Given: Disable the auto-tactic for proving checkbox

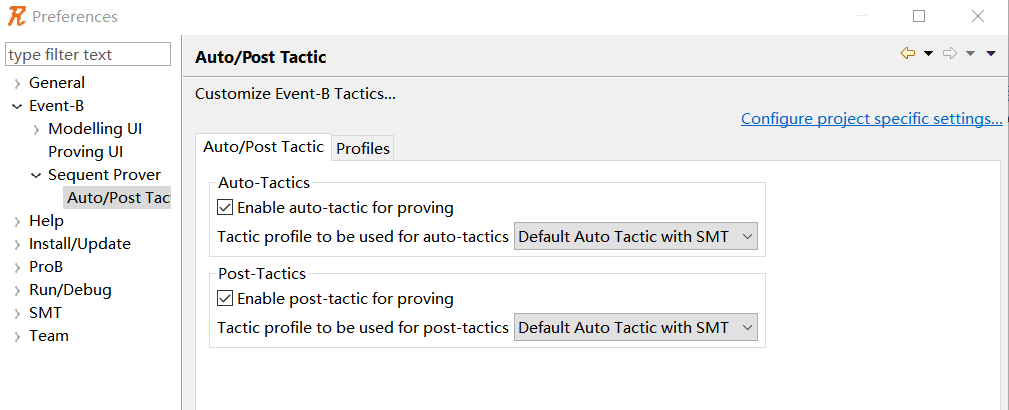Looking at the screenshot, I should click(x=225, y=207).
